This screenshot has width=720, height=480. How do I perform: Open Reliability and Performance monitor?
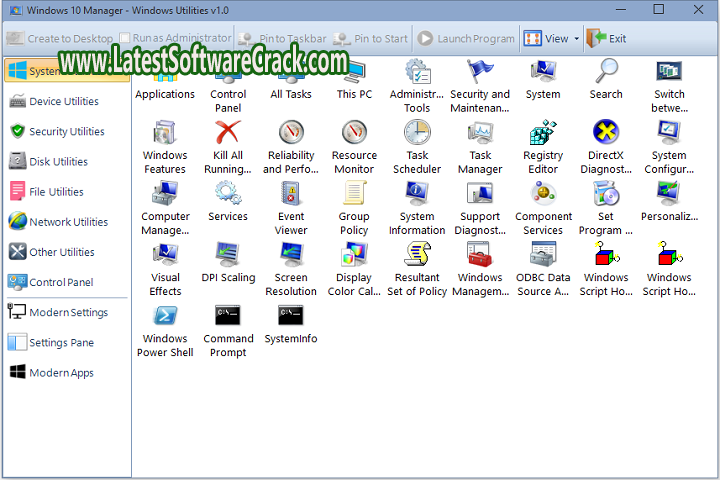click(x=291, y=147)
